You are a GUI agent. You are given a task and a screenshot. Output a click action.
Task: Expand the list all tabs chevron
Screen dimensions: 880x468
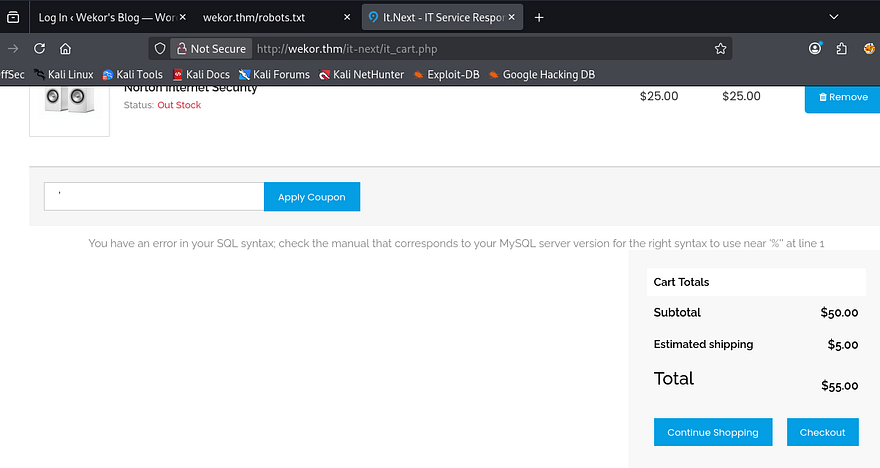click(x=834, y=17)
